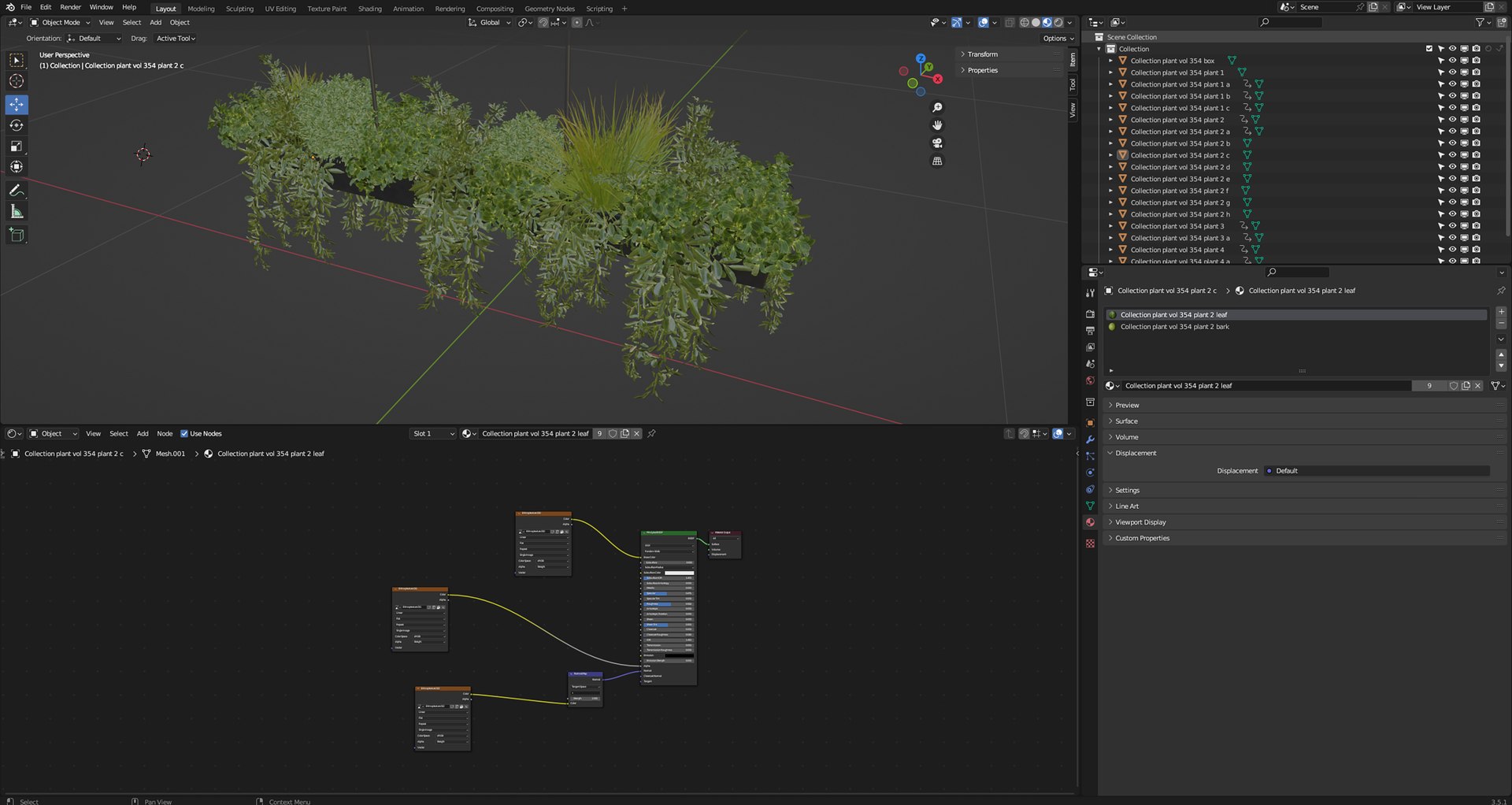Toggle viewport visibility eye for 'plant 1'
The width and height of the screenshot is (1512, 805).
click(x=1452, y=72)
